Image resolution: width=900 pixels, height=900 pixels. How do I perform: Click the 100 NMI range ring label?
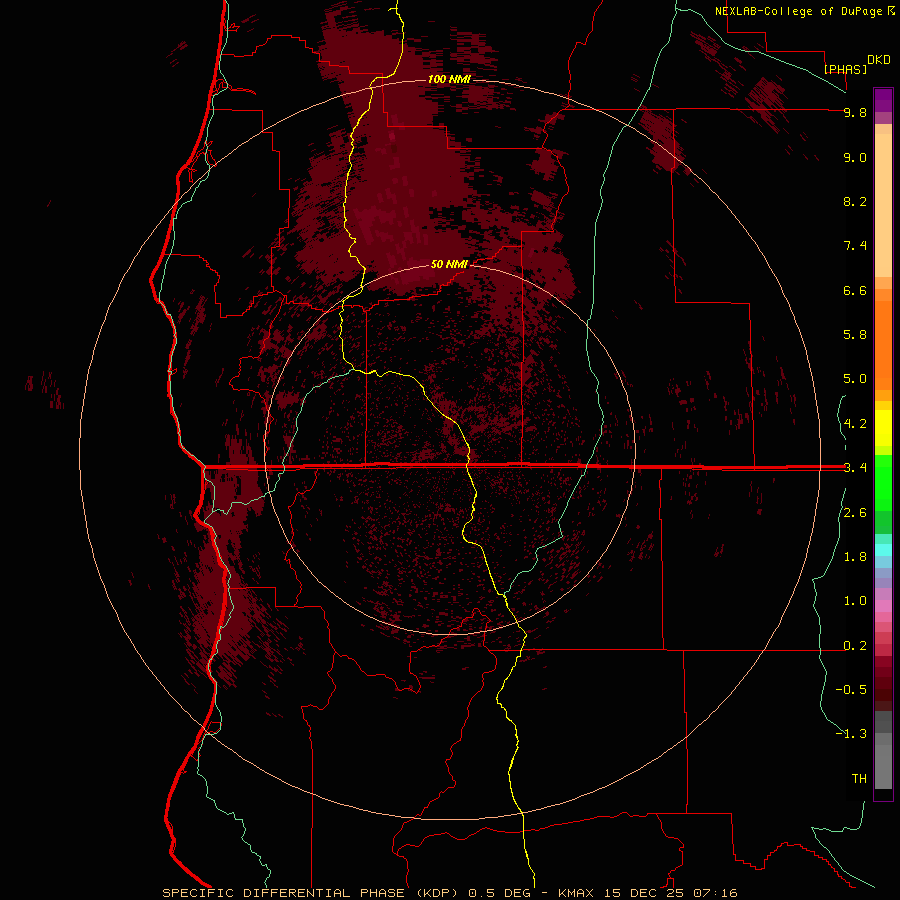449,79
